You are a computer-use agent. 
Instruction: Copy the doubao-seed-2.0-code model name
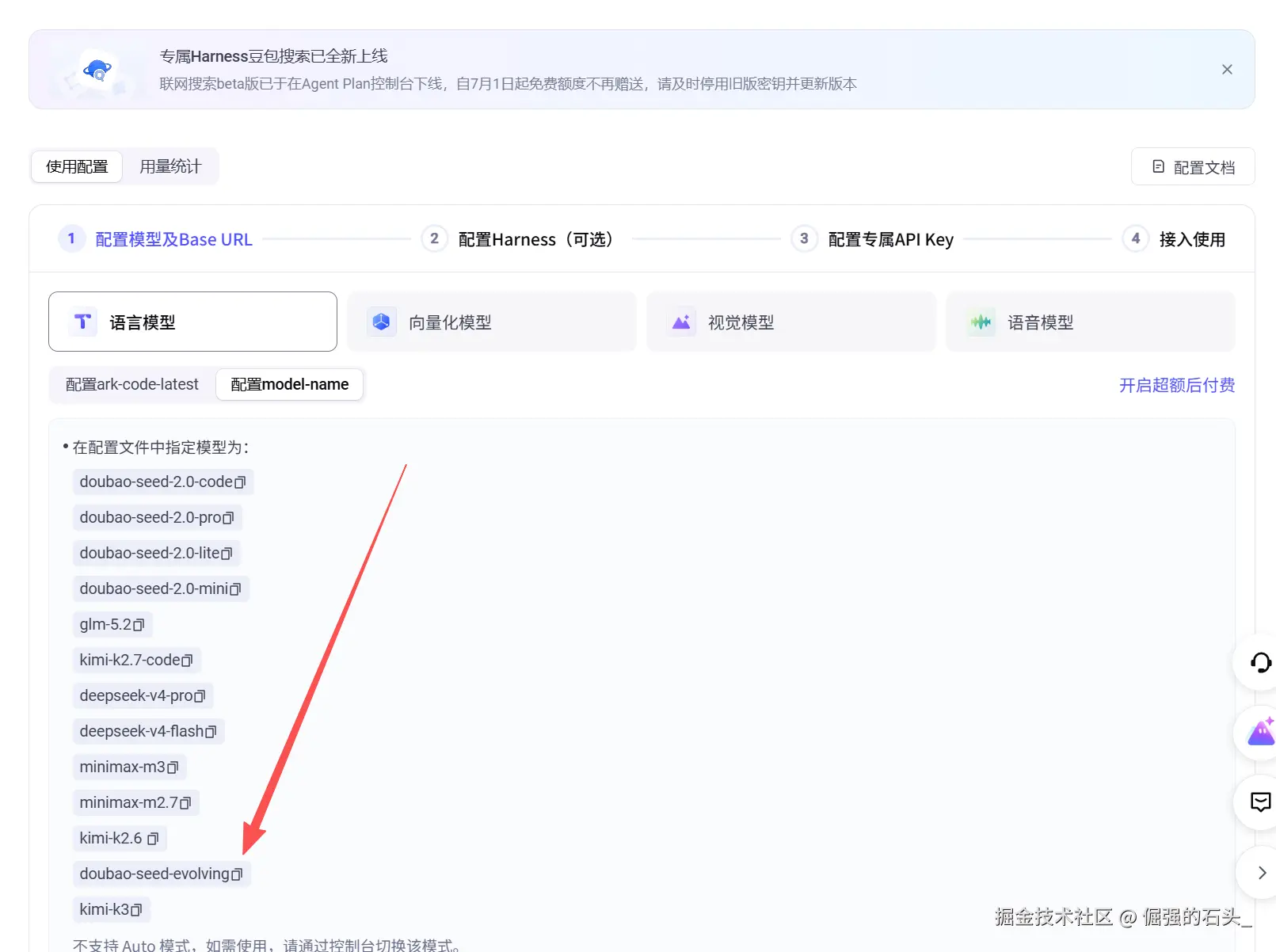[240, 482]
